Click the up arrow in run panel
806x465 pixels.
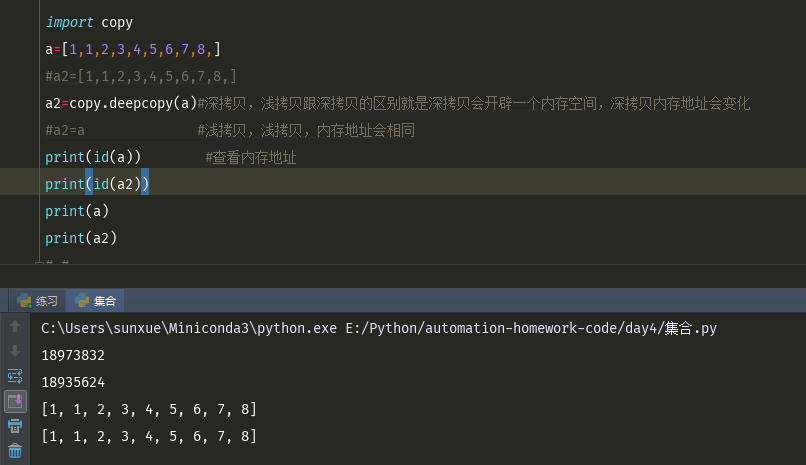coord(15,327)
